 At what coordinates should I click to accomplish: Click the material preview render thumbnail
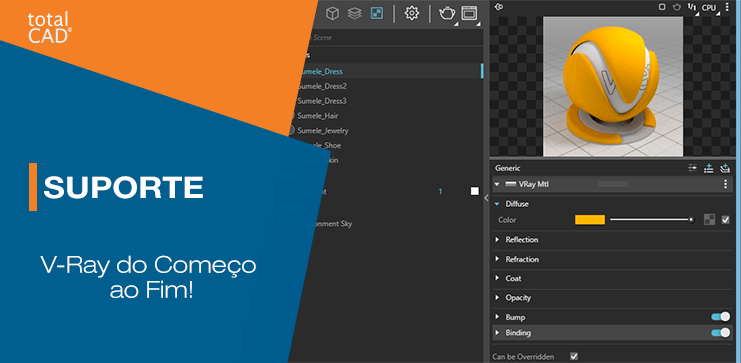[613, 86]
